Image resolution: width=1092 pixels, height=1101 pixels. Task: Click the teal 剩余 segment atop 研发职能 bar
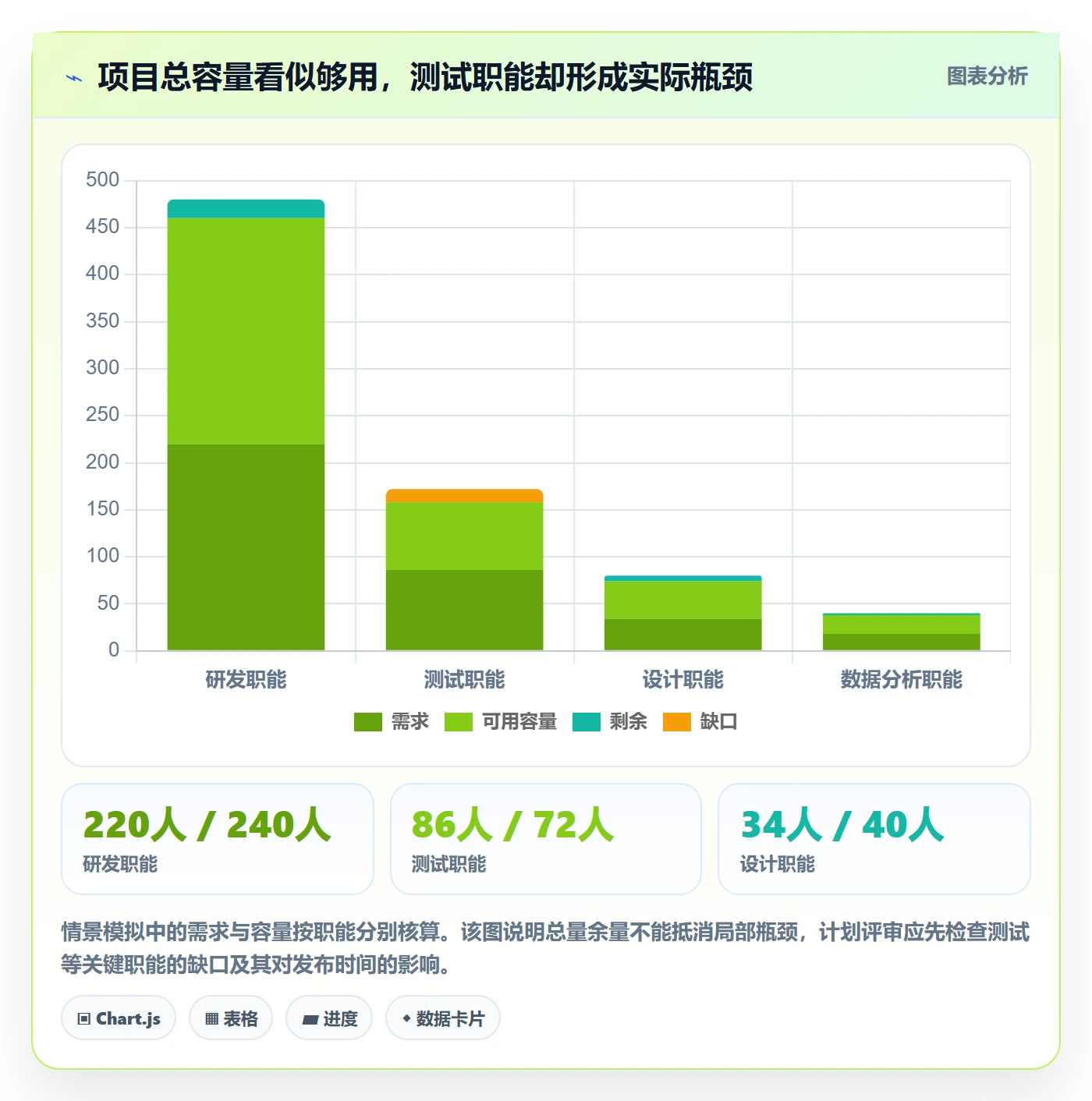click(246, 209)
